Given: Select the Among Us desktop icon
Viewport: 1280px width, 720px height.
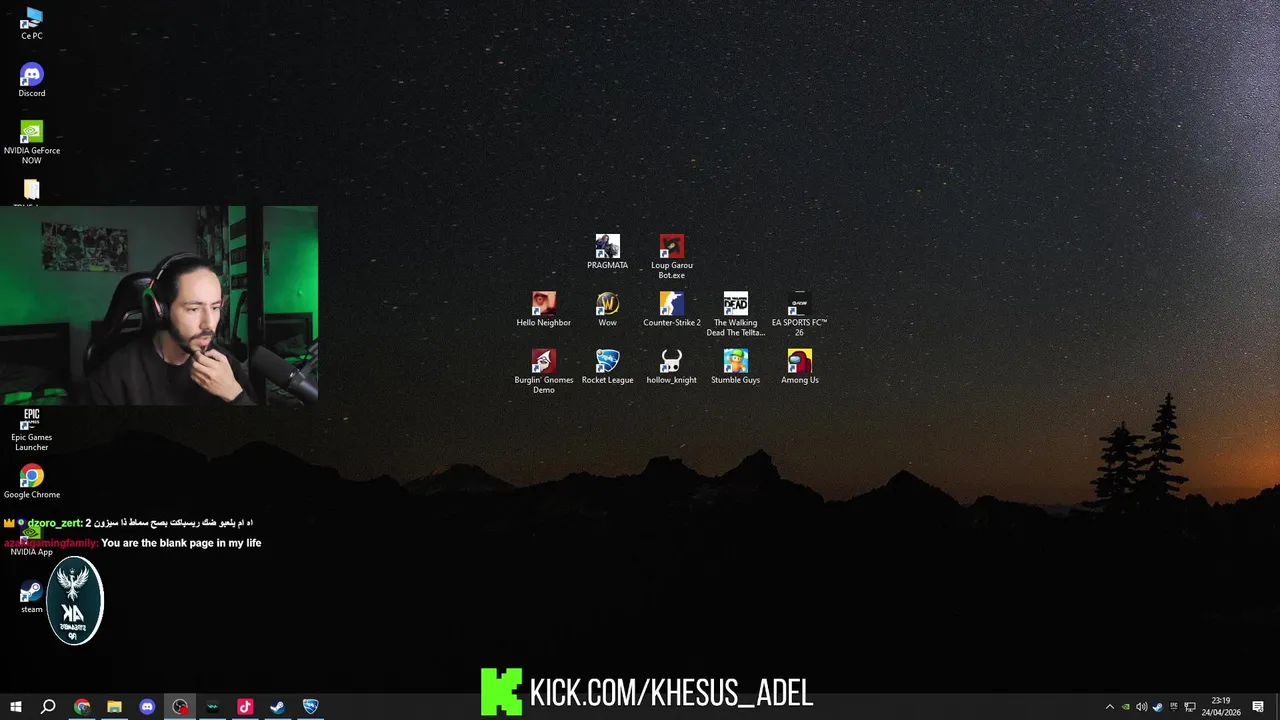Looking at the screenshot, I should pyautogui.click(x=800, y=366).
